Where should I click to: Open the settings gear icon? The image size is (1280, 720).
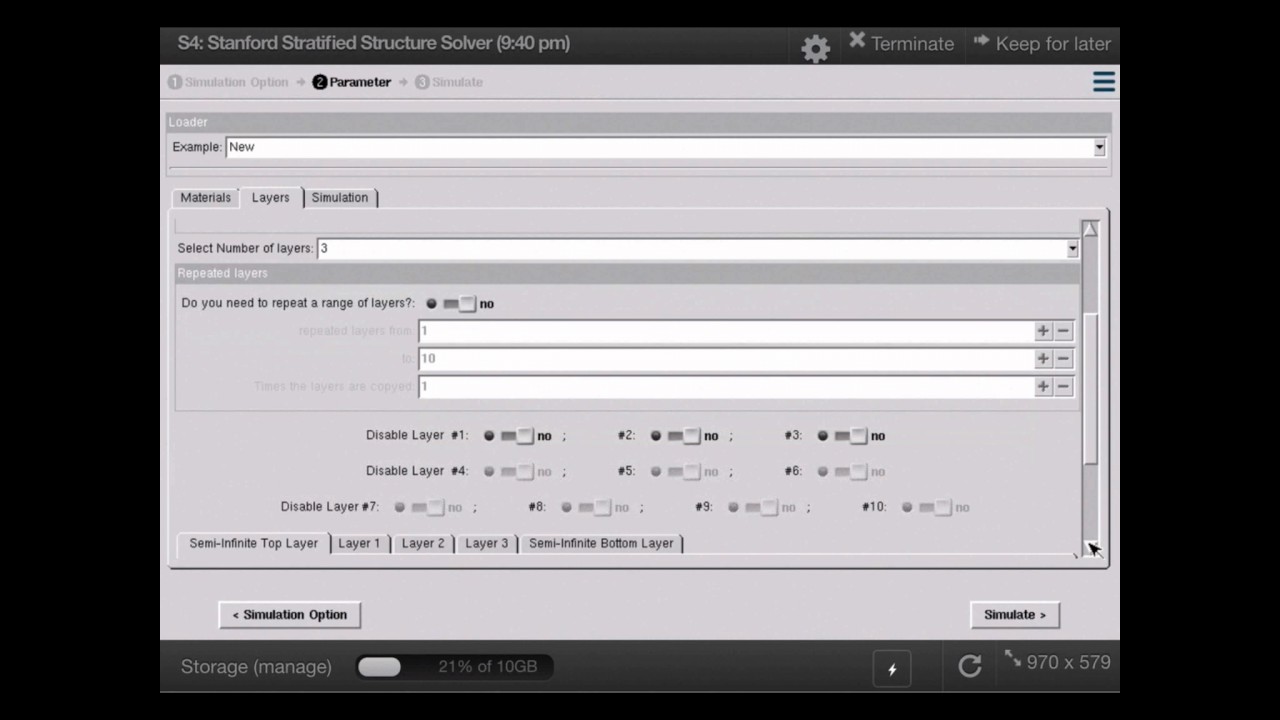click(816, 48)
